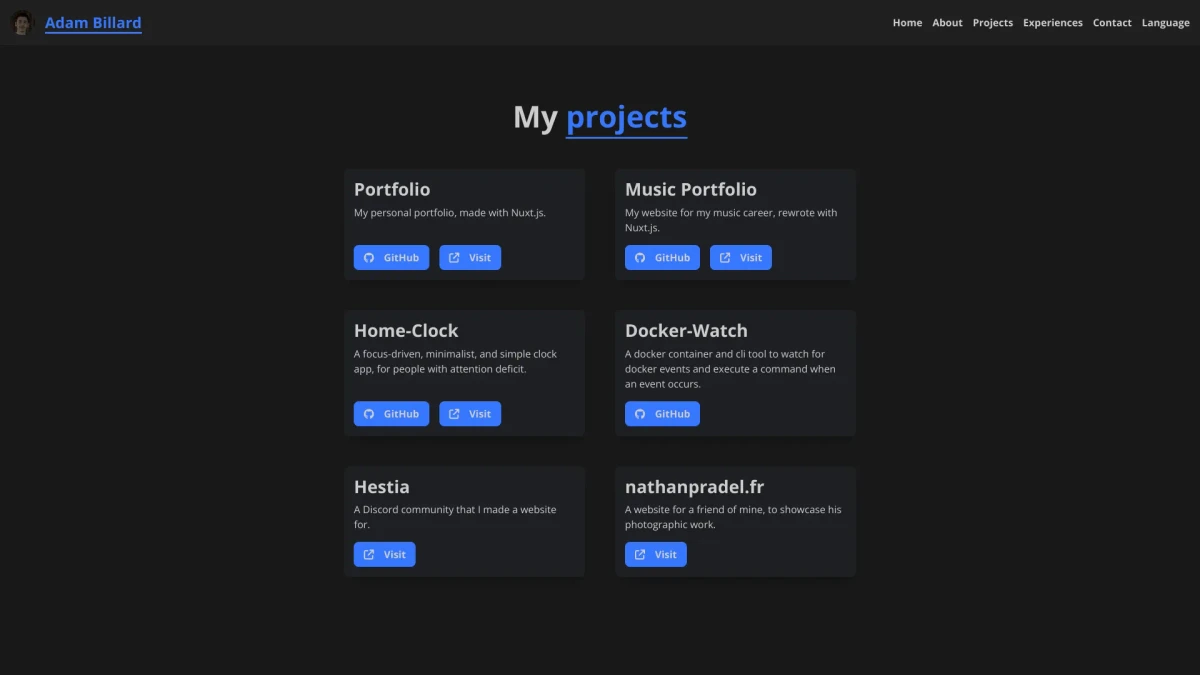Screen dimensions: 1200x675
Task: Click the Music Portfolio description about music career
Action: 731,220
